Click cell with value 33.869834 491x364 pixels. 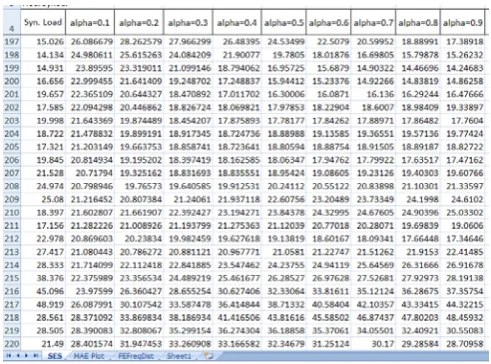[x=139, y=317]
